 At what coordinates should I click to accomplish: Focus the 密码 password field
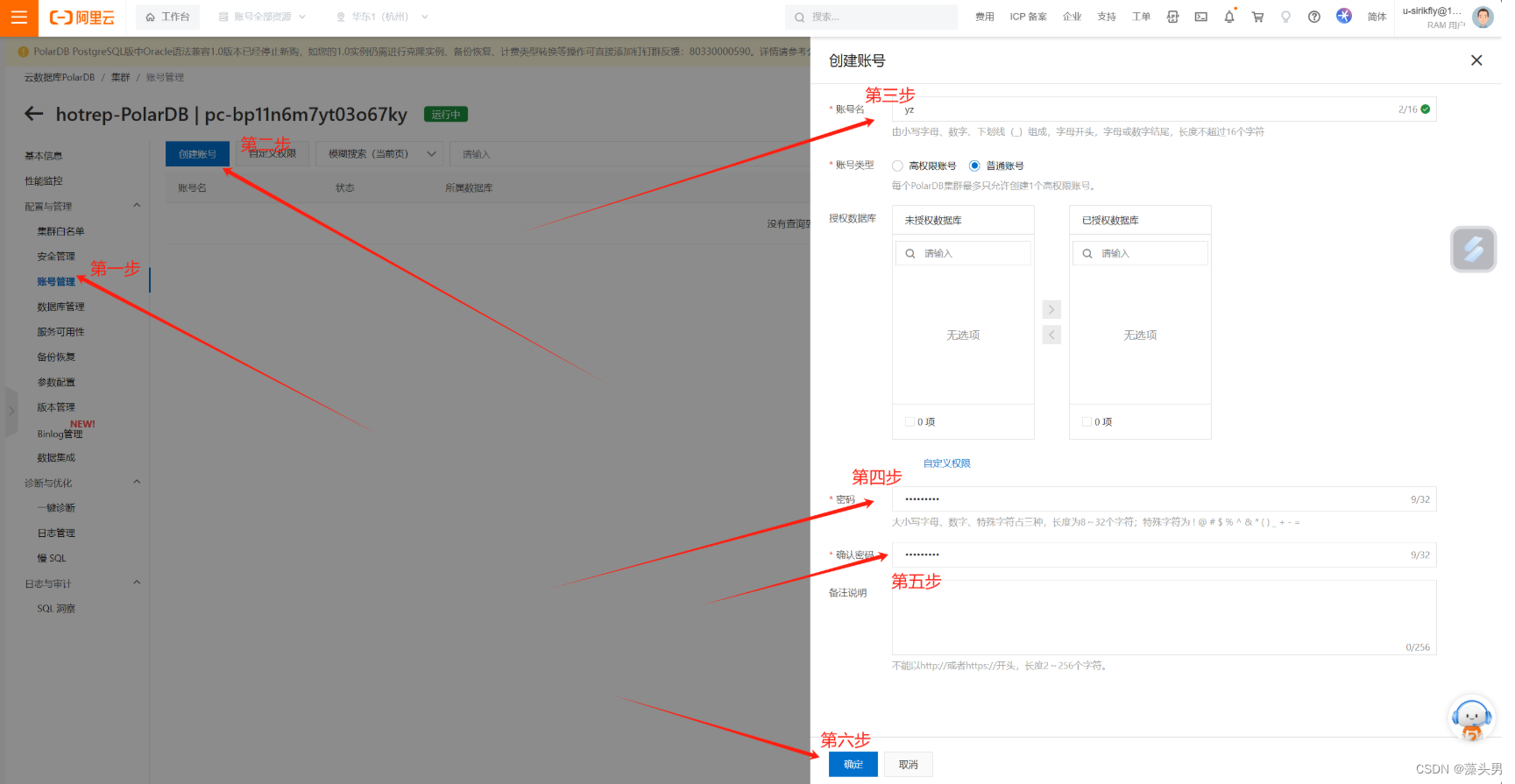[1164, 499]
